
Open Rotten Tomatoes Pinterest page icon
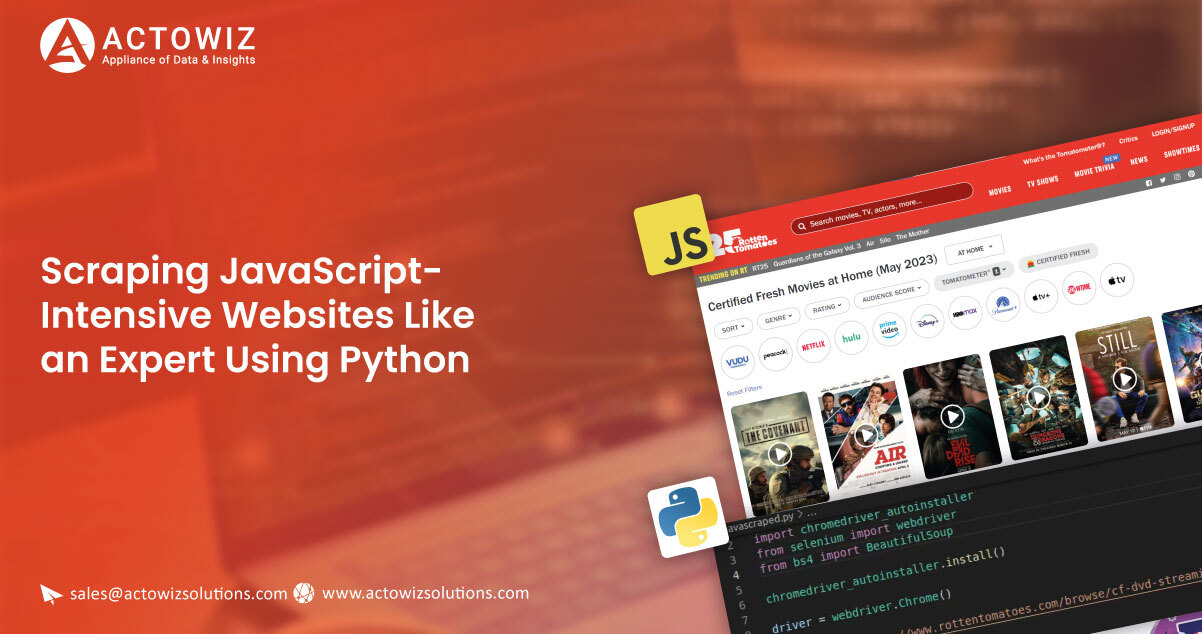tap(1191, 173)
